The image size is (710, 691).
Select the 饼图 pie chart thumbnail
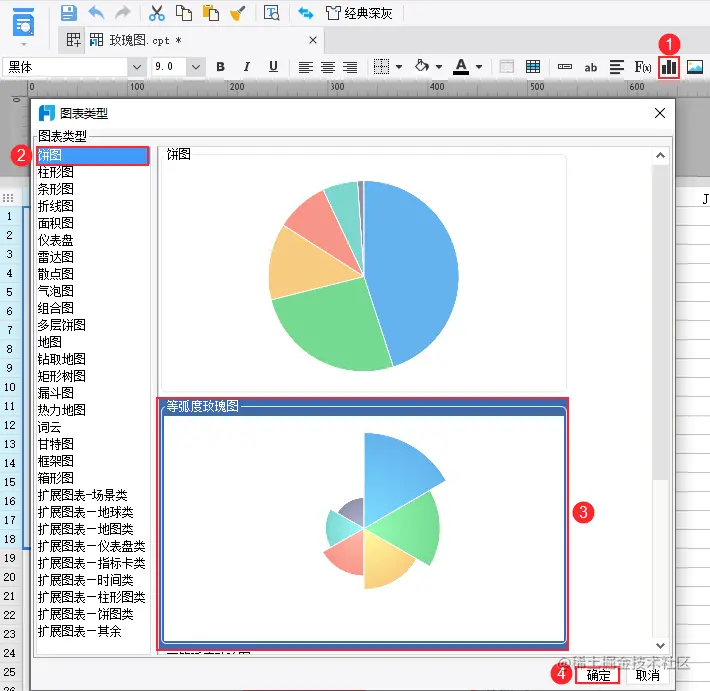[x=364, y=273]
